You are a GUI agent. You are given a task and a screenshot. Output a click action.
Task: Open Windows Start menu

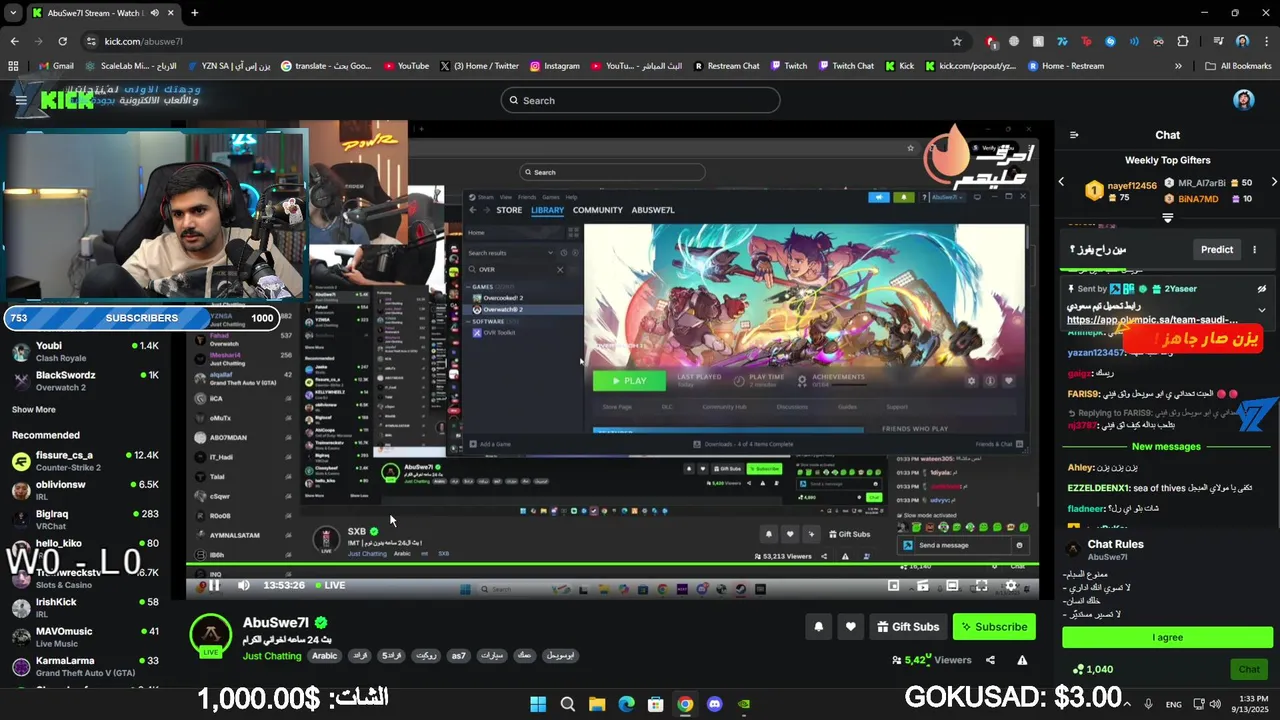tap(538, 704)
